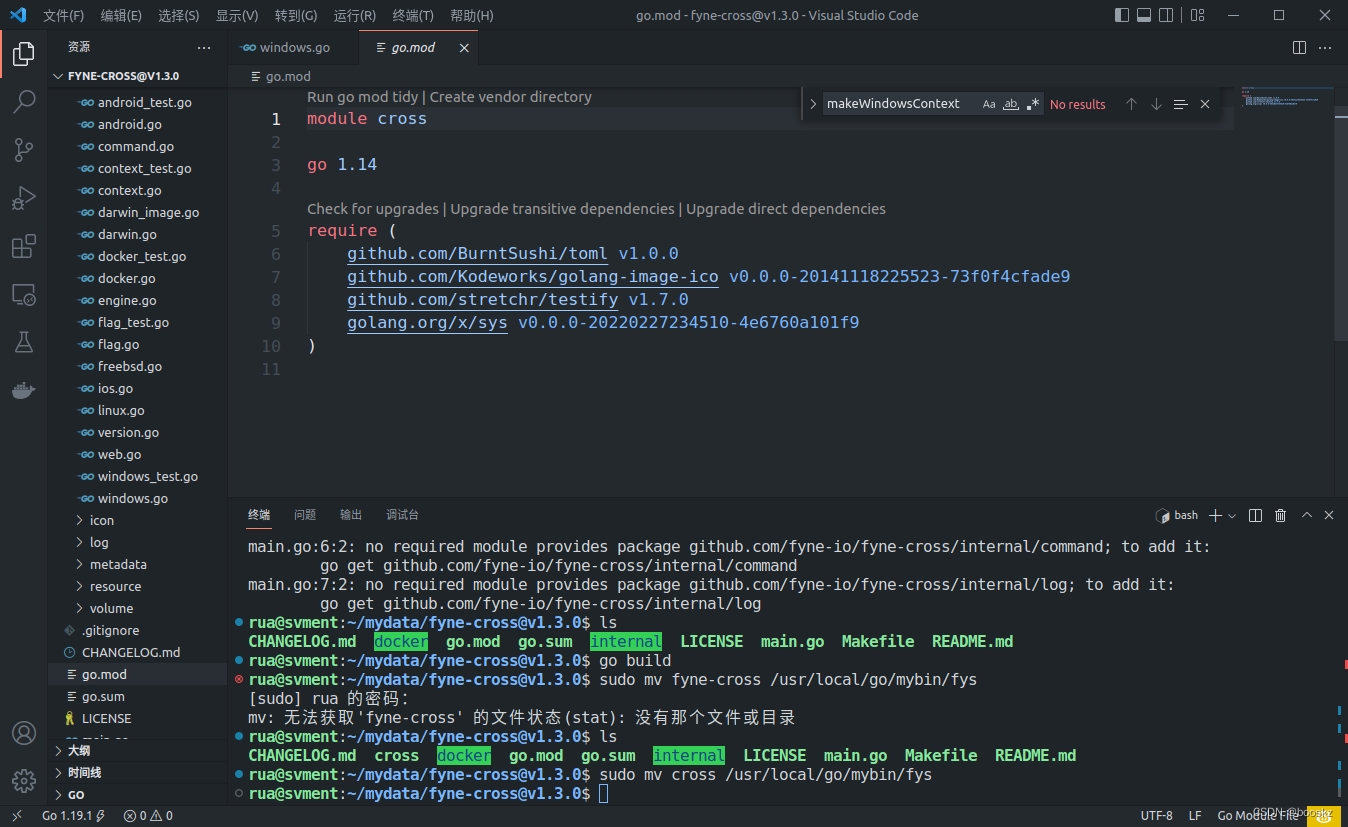The height and width of the screenshot is (827, 1348).
Task: Click Upgrade transitive dependencies code lens
Action: click(x=562, y=209)
